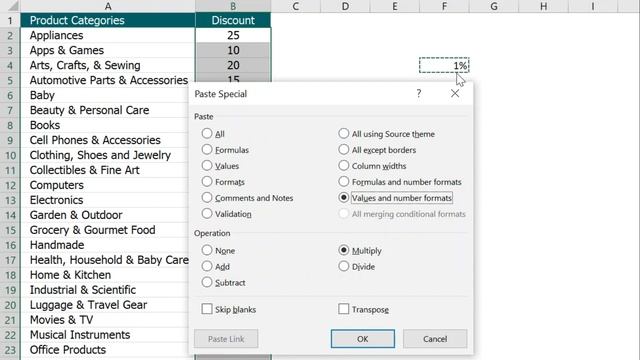640x360 pixels.
Task: Click Automotive Parts & Accessories cell
Action: pyautogui.click(x=108, y=80)
